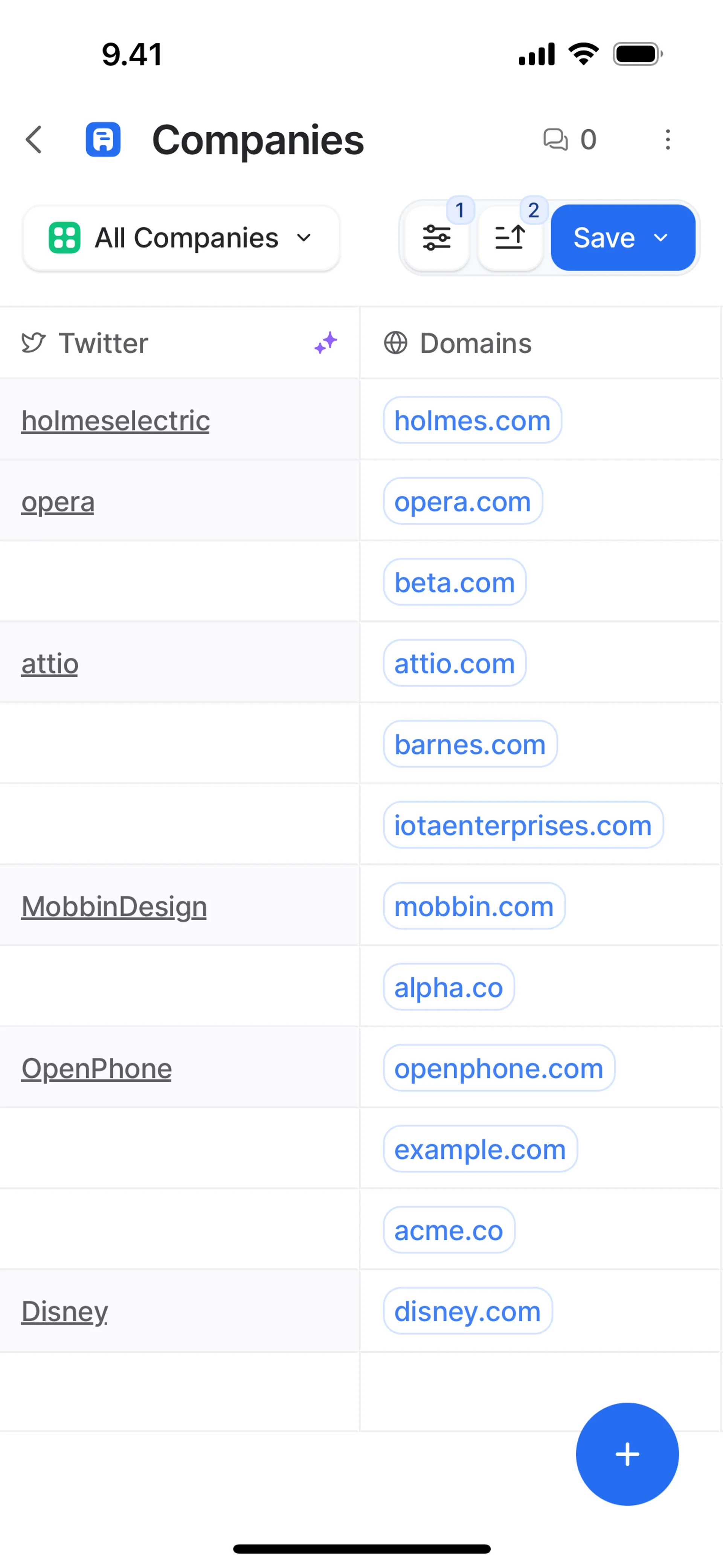This screenshot has width=723, height=1568.
Task: Open the three-dot more options menu
Action: (x=668, y=139)
